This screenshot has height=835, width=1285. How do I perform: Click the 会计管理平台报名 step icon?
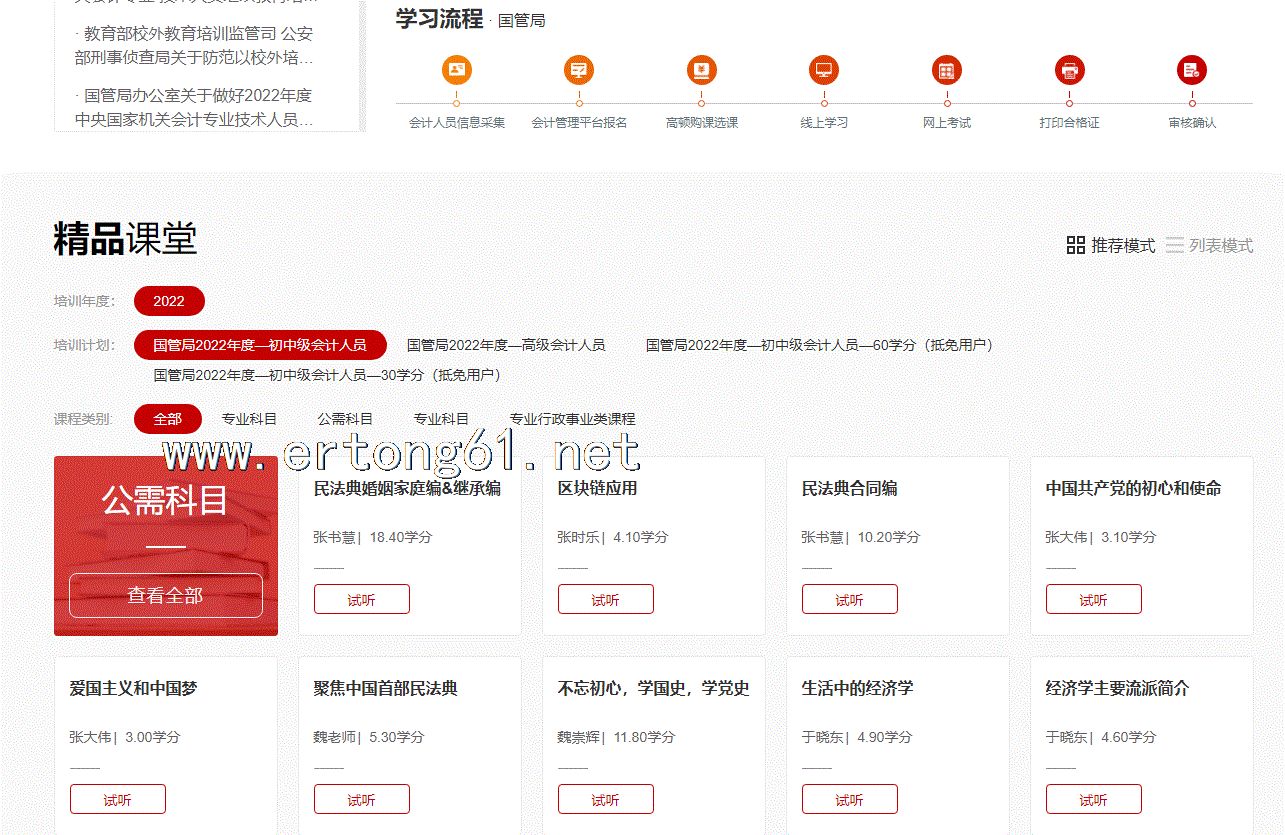point(579,70)
